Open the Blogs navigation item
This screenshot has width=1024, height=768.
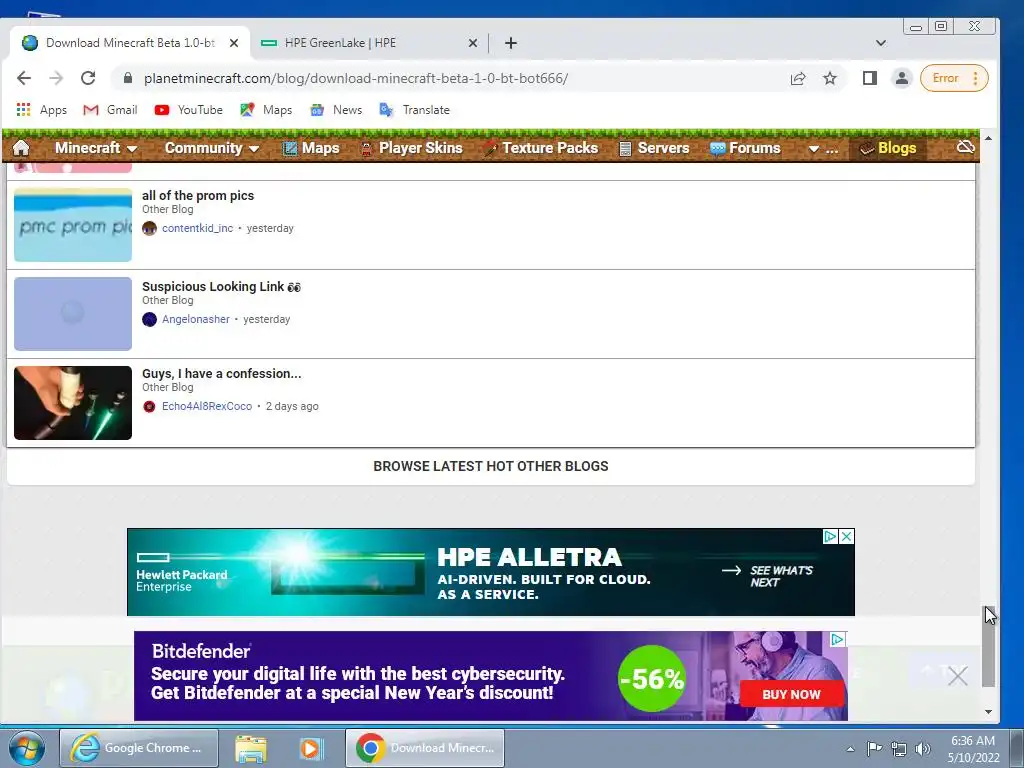pyautogui.click(x=888, y=148)
